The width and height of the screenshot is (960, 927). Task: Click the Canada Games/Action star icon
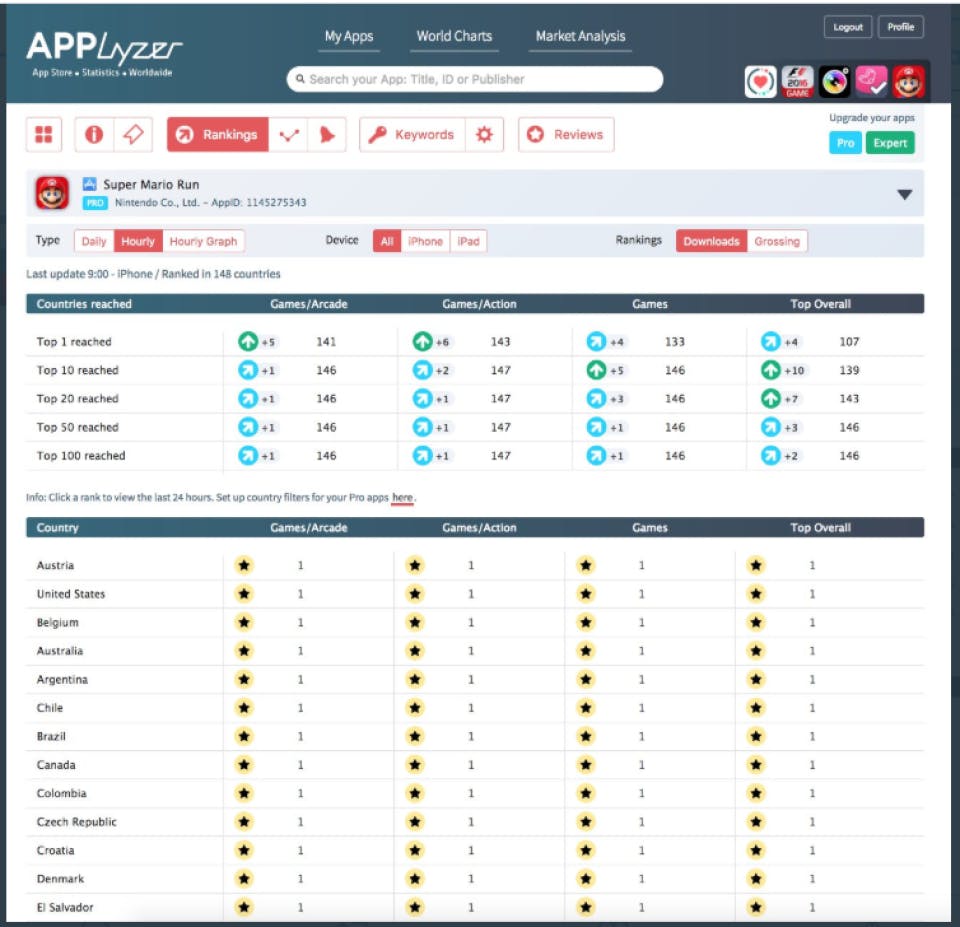click(x=415, y=764)
